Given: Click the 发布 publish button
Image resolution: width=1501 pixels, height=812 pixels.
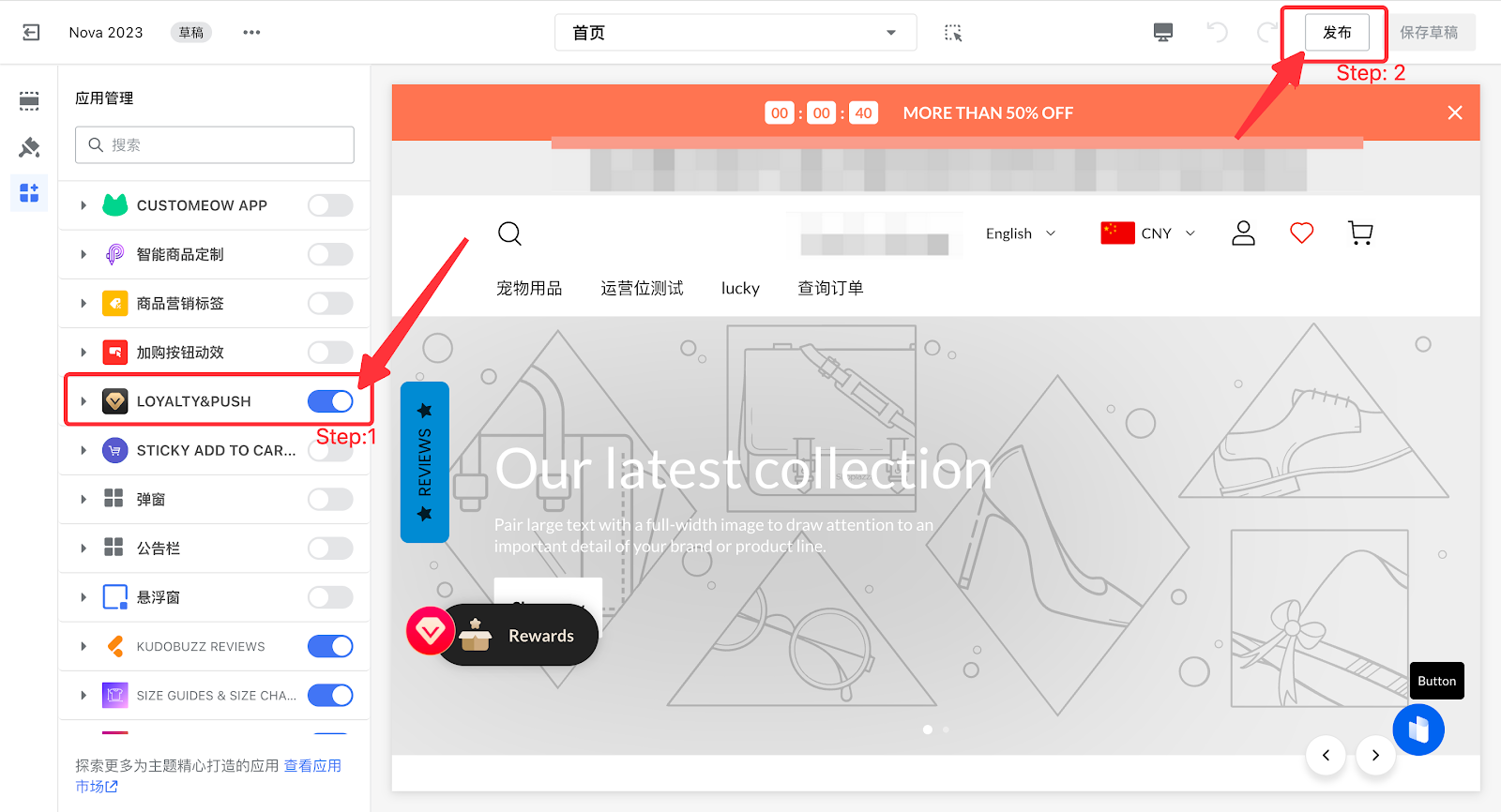Looking at the screenshot, I should tap(1337, 33).
